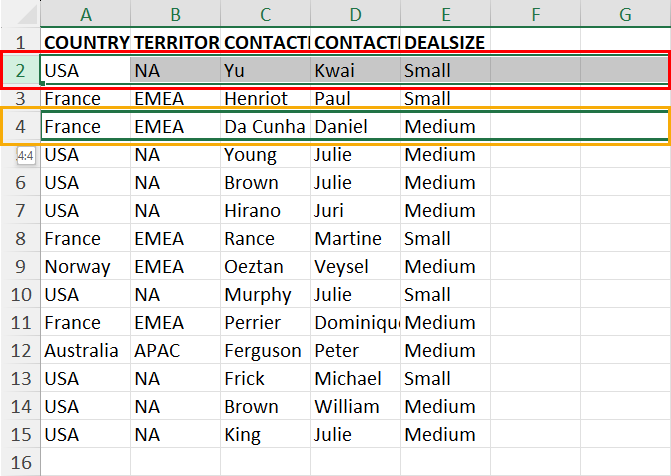Click row header 16

coord(21,462)
